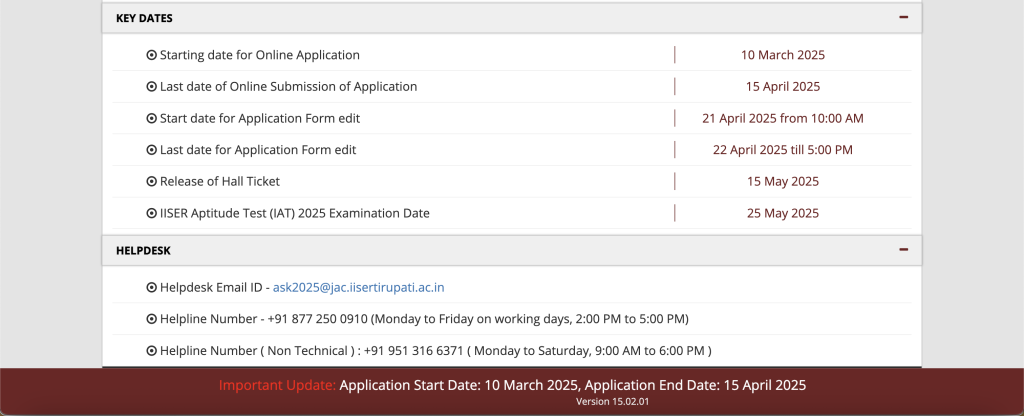Screen dimensions: 1024x416
Task: Collapse the Helpdesk section
Action: tap(903, 249)
